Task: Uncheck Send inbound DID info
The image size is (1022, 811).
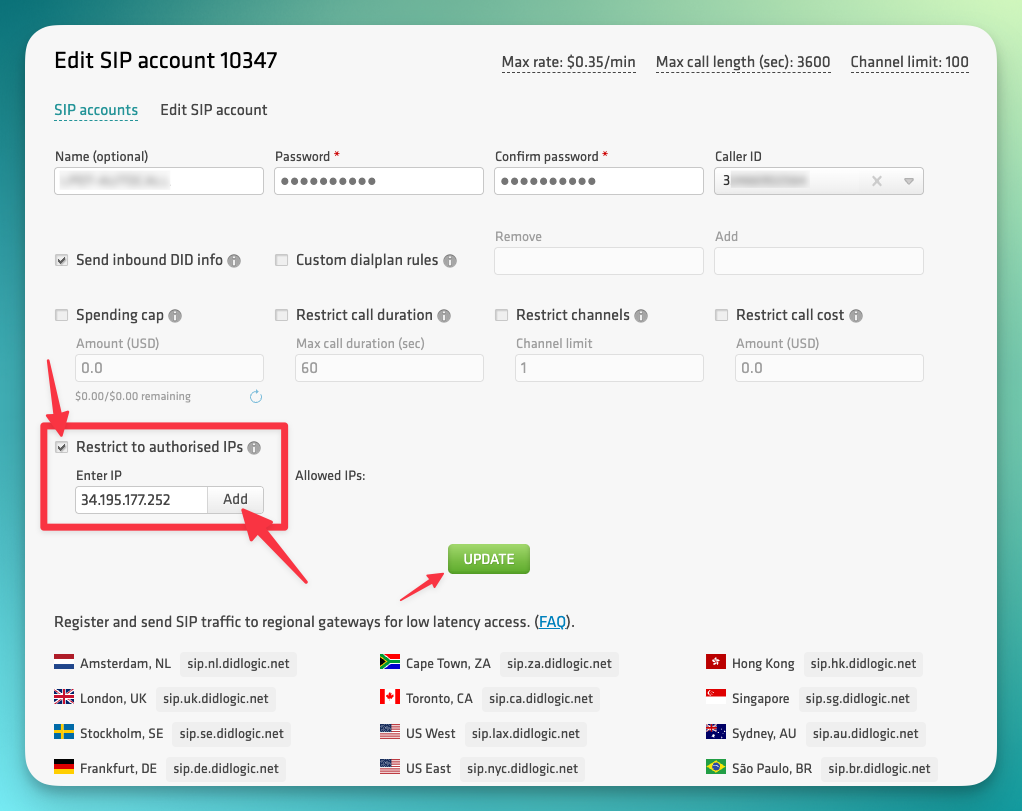Action: pos(61,260)
